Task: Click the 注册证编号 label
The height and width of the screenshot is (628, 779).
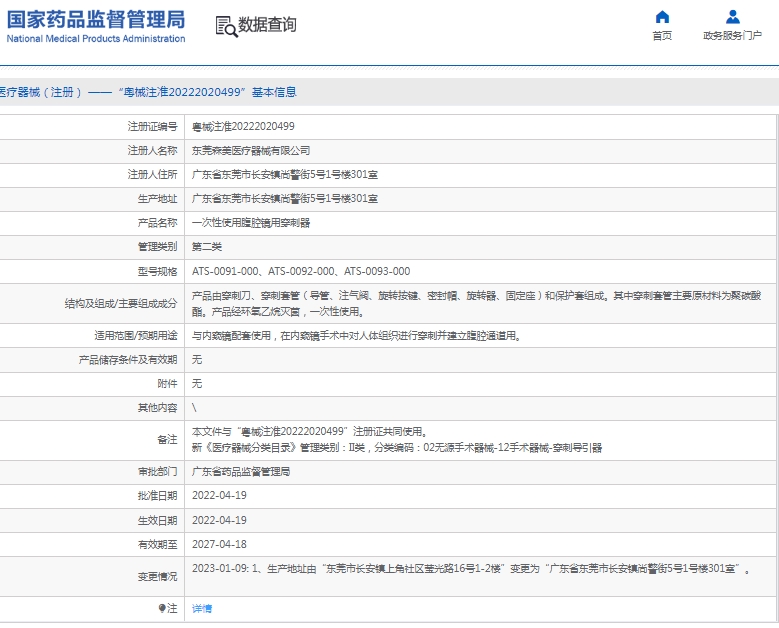Action: pos(153,127)
